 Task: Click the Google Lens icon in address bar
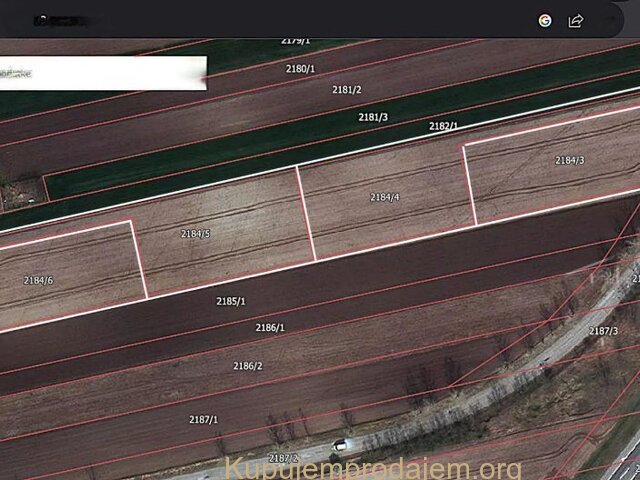(x=545, y=20)
